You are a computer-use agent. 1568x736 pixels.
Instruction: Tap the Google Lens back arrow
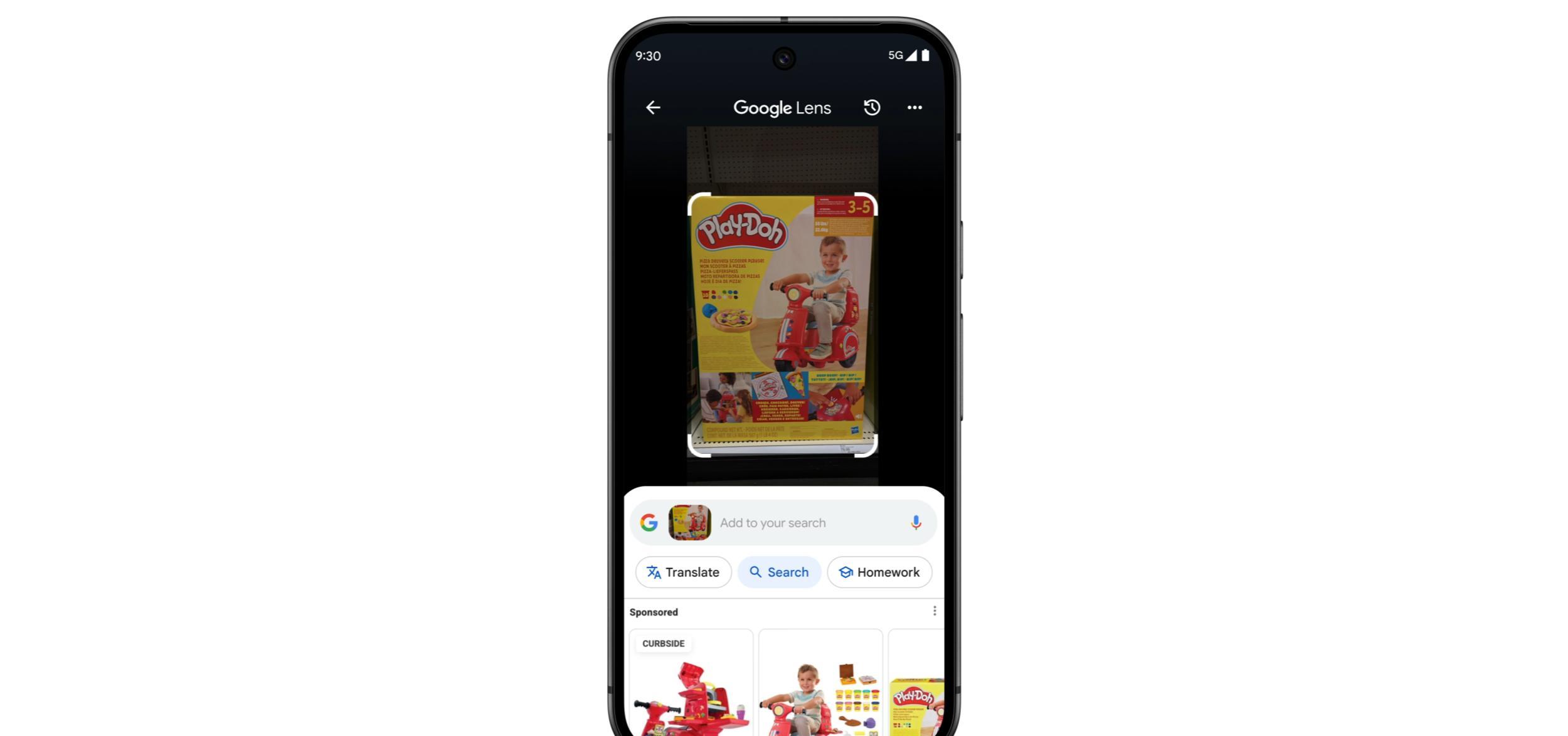pyautogui.click(x=652, y=107)
